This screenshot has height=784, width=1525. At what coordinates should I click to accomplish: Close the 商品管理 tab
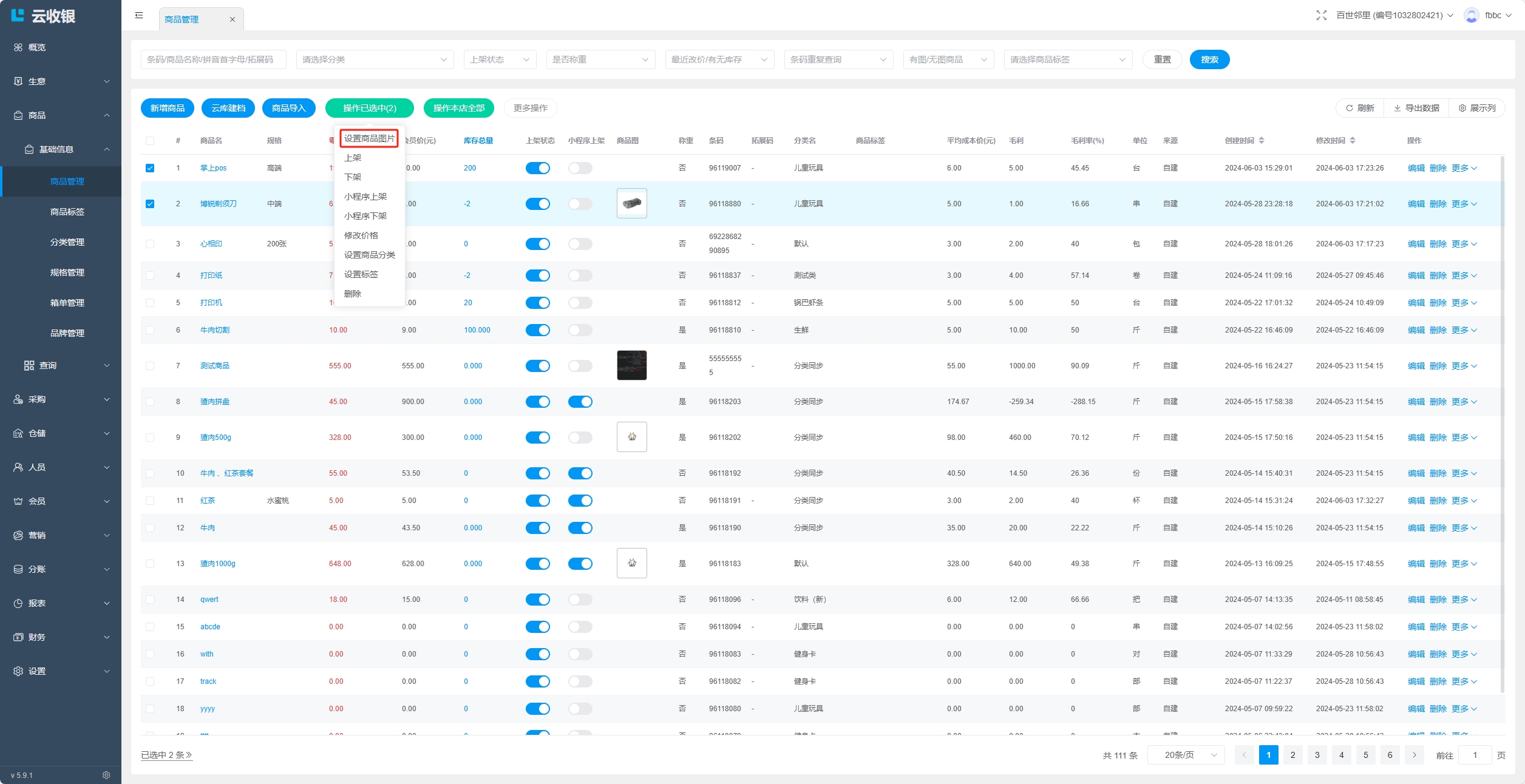(x=233, y=20)
